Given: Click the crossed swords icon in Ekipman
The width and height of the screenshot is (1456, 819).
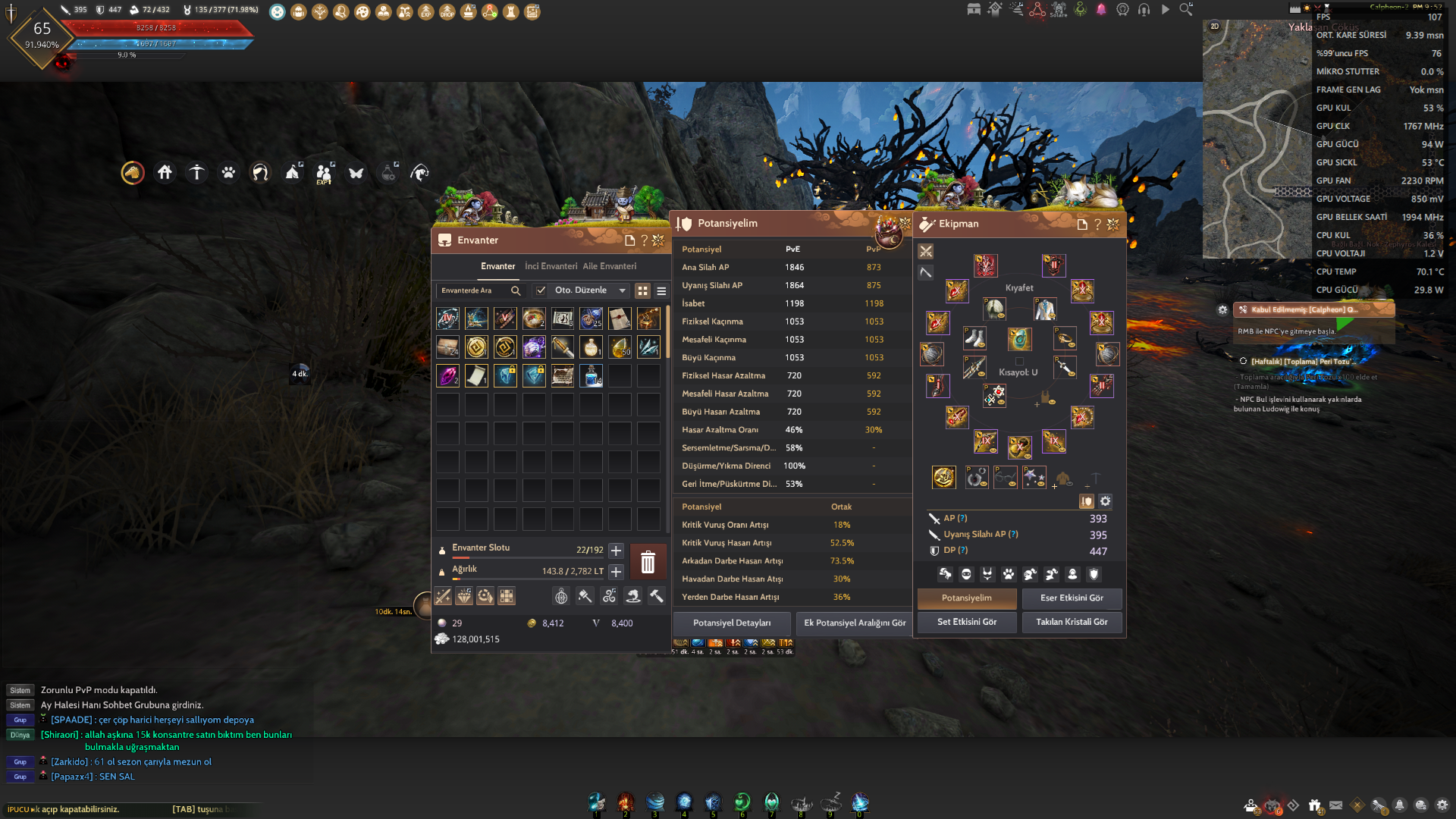Looking at the screenshot, I should [926, 251].
